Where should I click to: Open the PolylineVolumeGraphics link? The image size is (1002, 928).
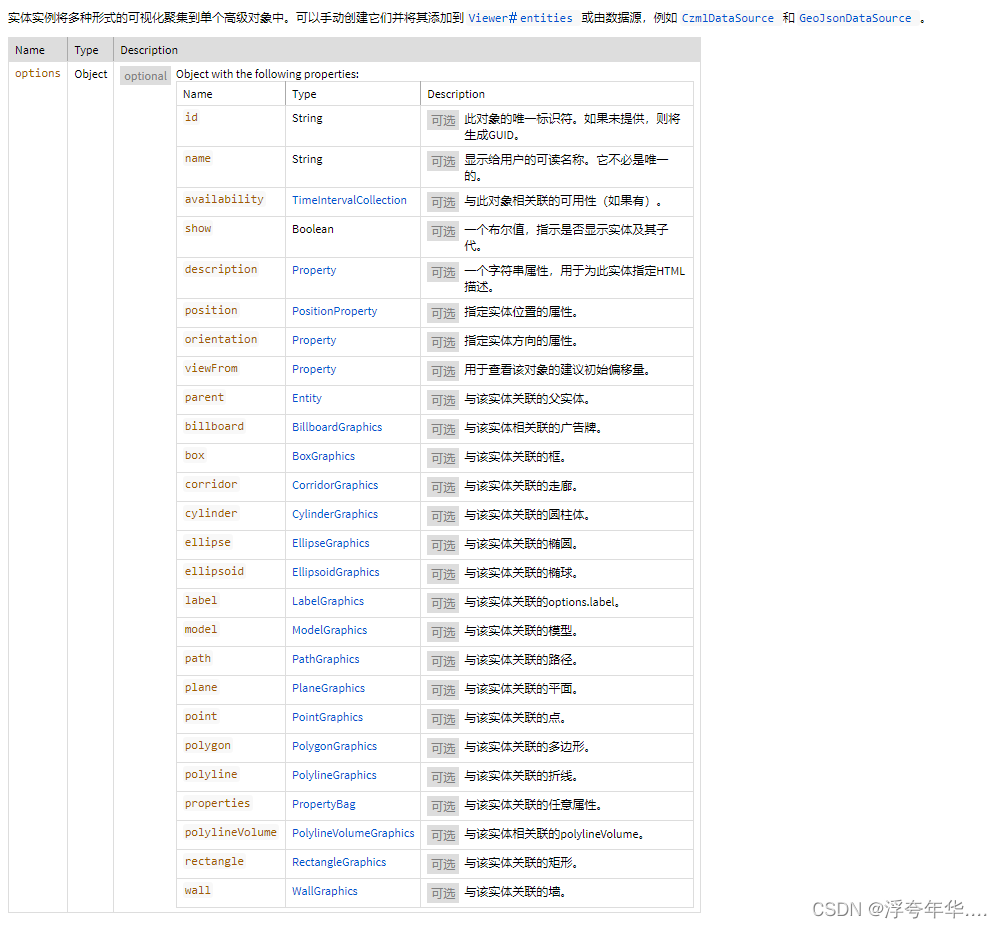[353, 833]
